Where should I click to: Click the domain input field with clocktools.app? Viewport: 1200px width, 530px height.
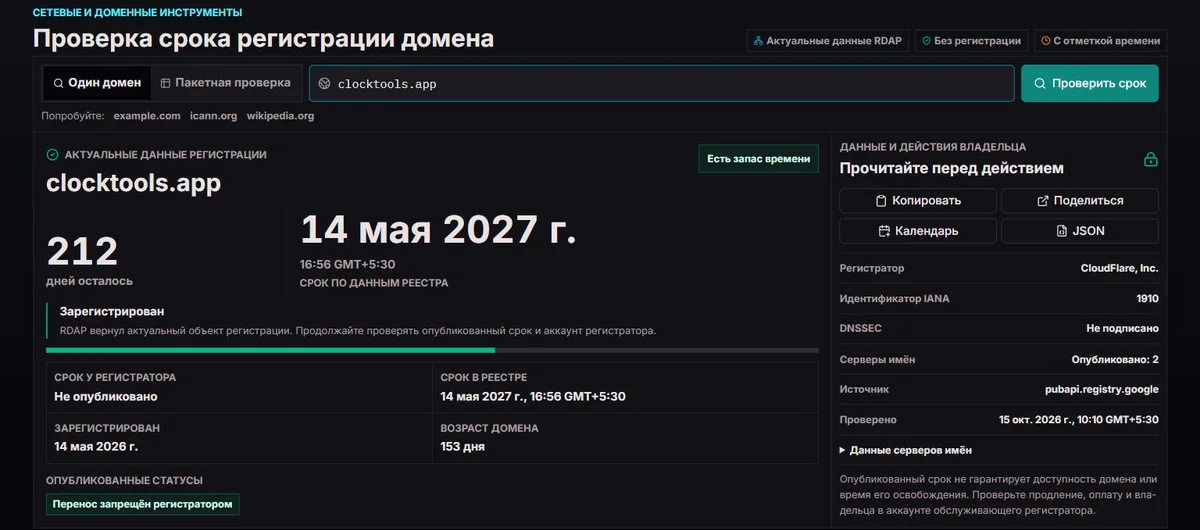(x=661, y=84)
